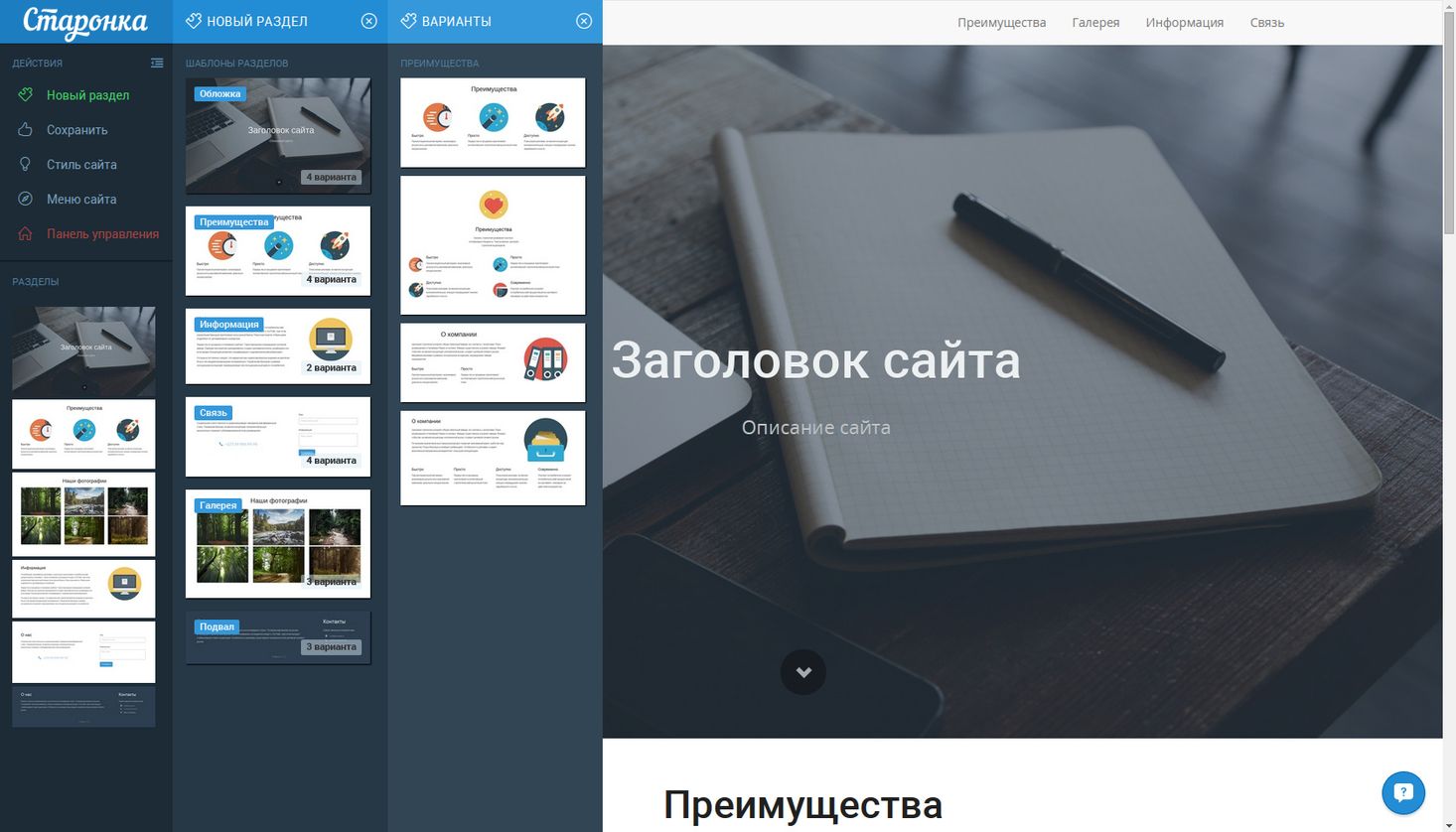Click the icon in Новый раздел header

point(194,21)
